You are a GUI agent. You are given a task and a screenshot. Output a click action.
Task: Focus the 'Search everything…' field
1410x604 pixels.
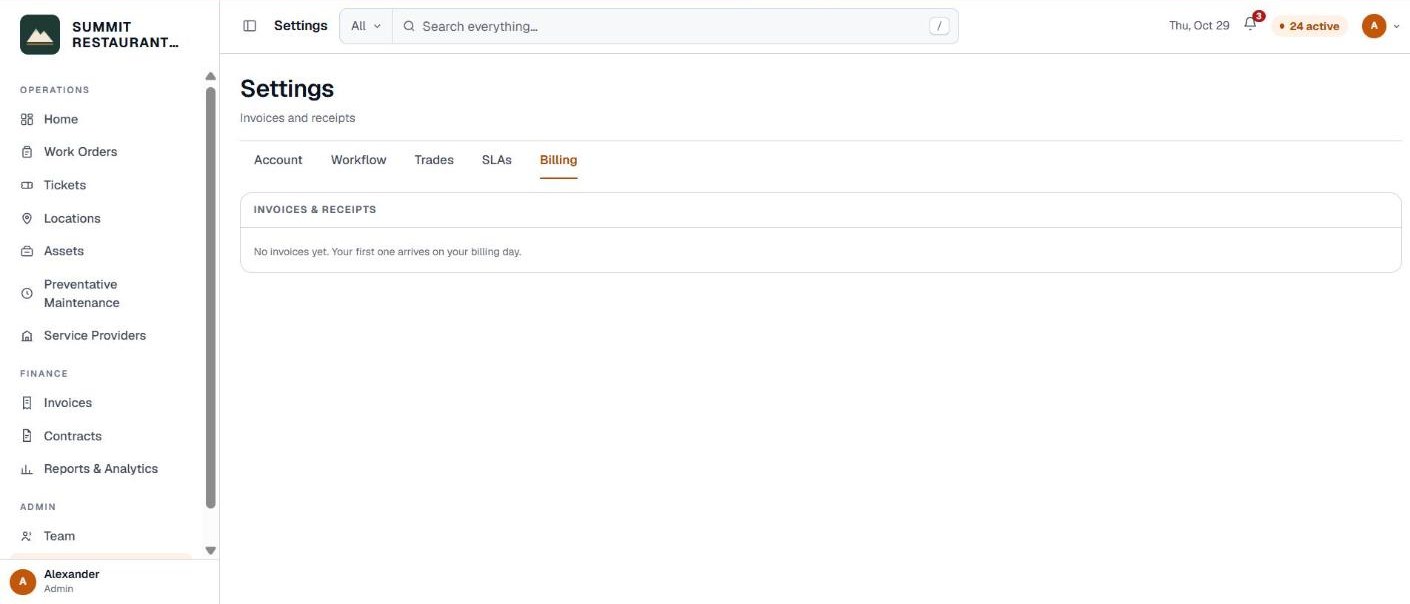coord(675,26)
